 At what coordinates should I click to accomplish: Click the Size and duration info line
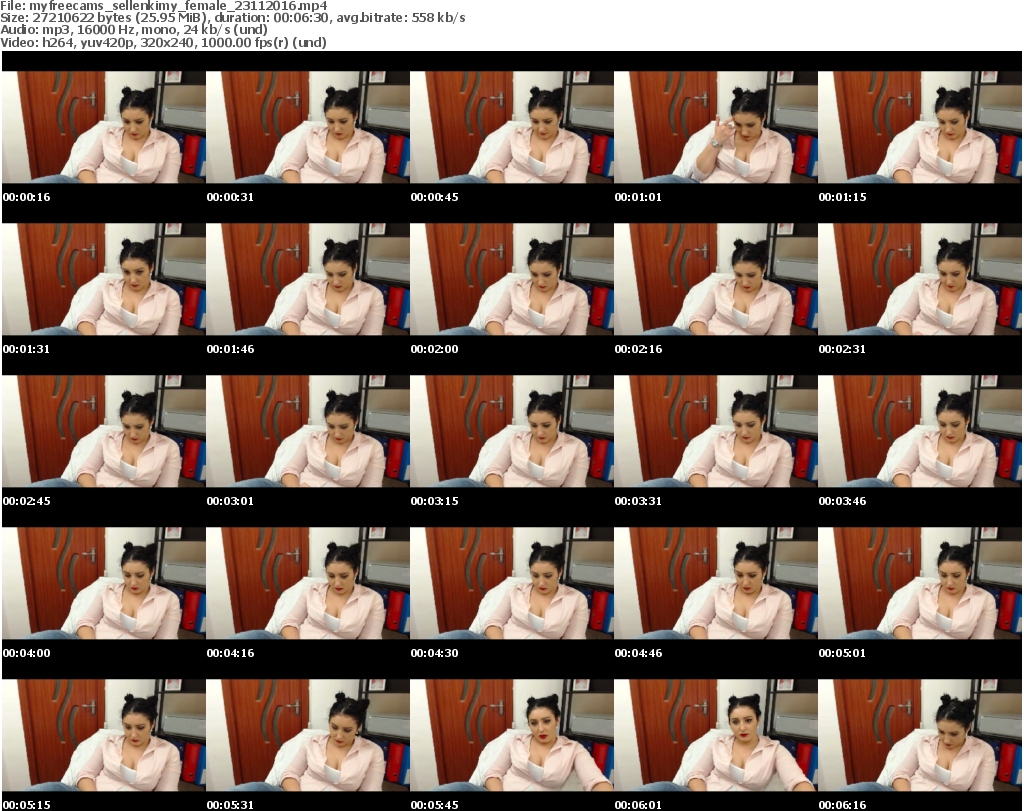point(232,18)
